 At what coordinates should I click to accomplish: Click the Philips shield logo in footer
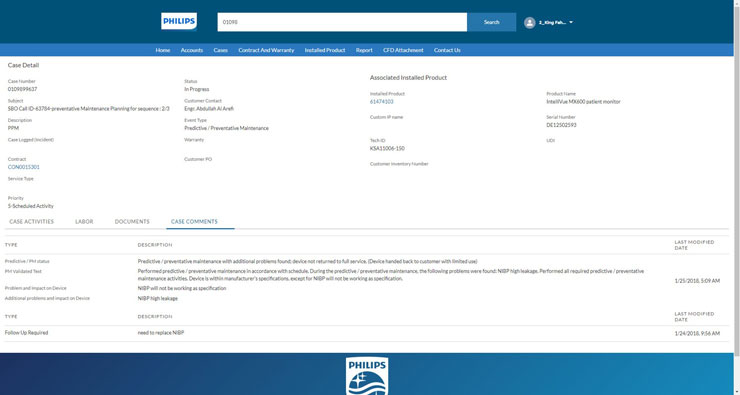coord(367,376)
